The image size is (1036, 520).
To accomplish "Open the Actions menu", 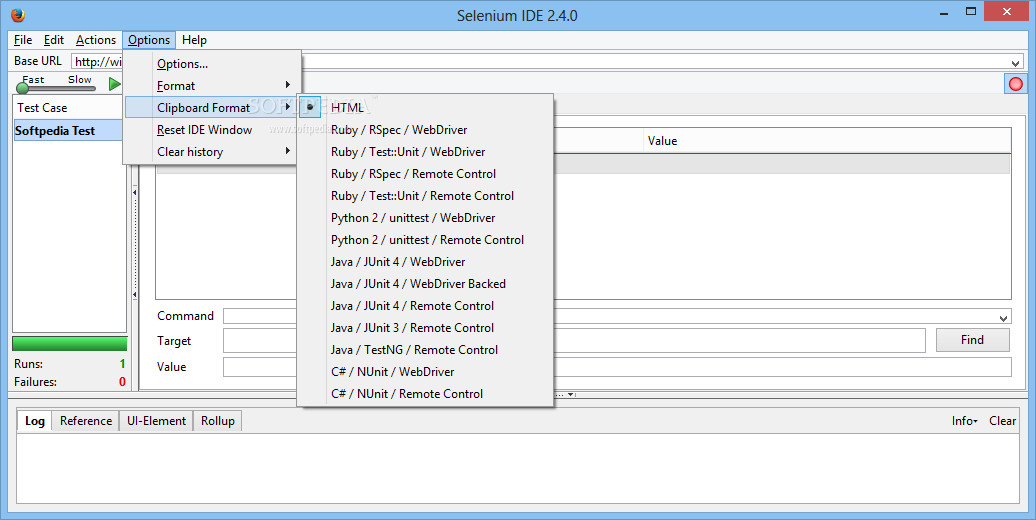I will pyautogui.click(x=96, y=40).
